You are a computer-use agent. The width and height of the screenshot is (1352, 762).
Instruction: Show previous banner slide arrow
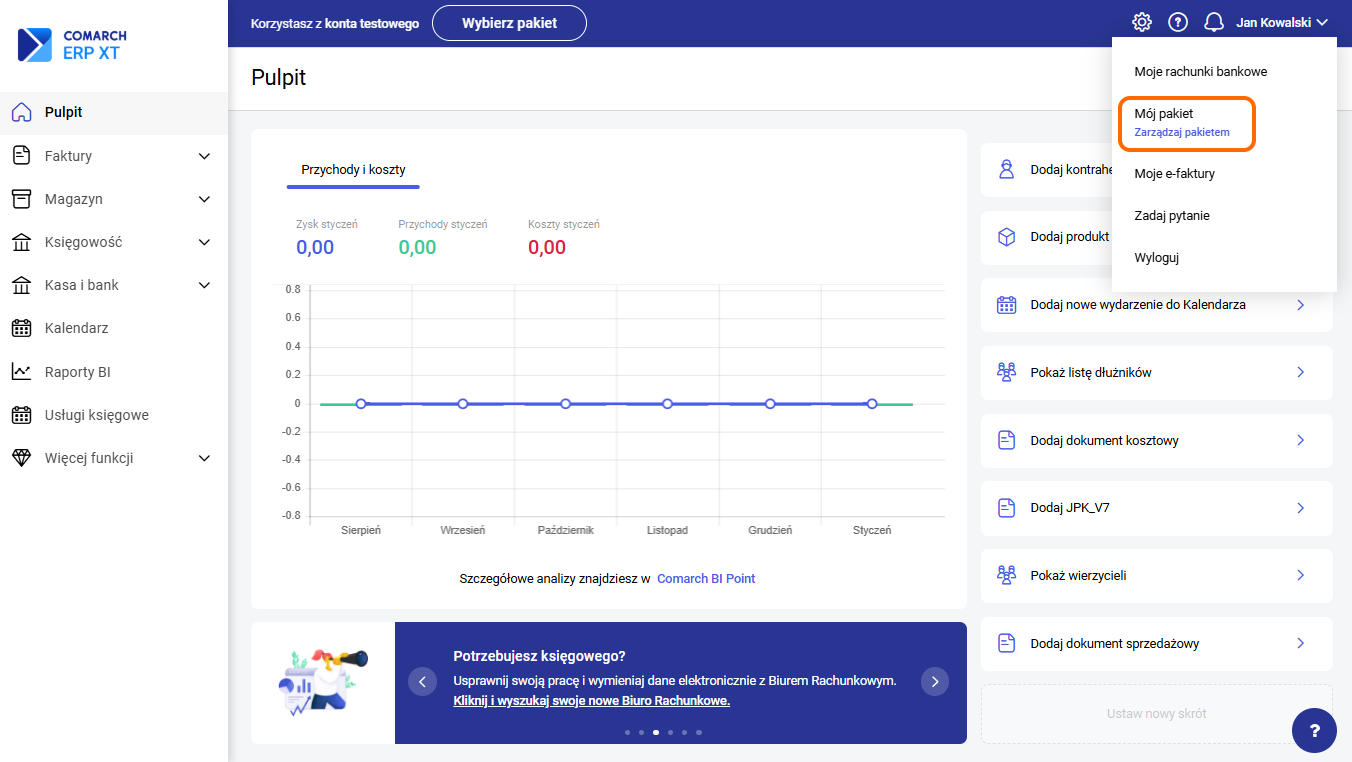[422, 682]
